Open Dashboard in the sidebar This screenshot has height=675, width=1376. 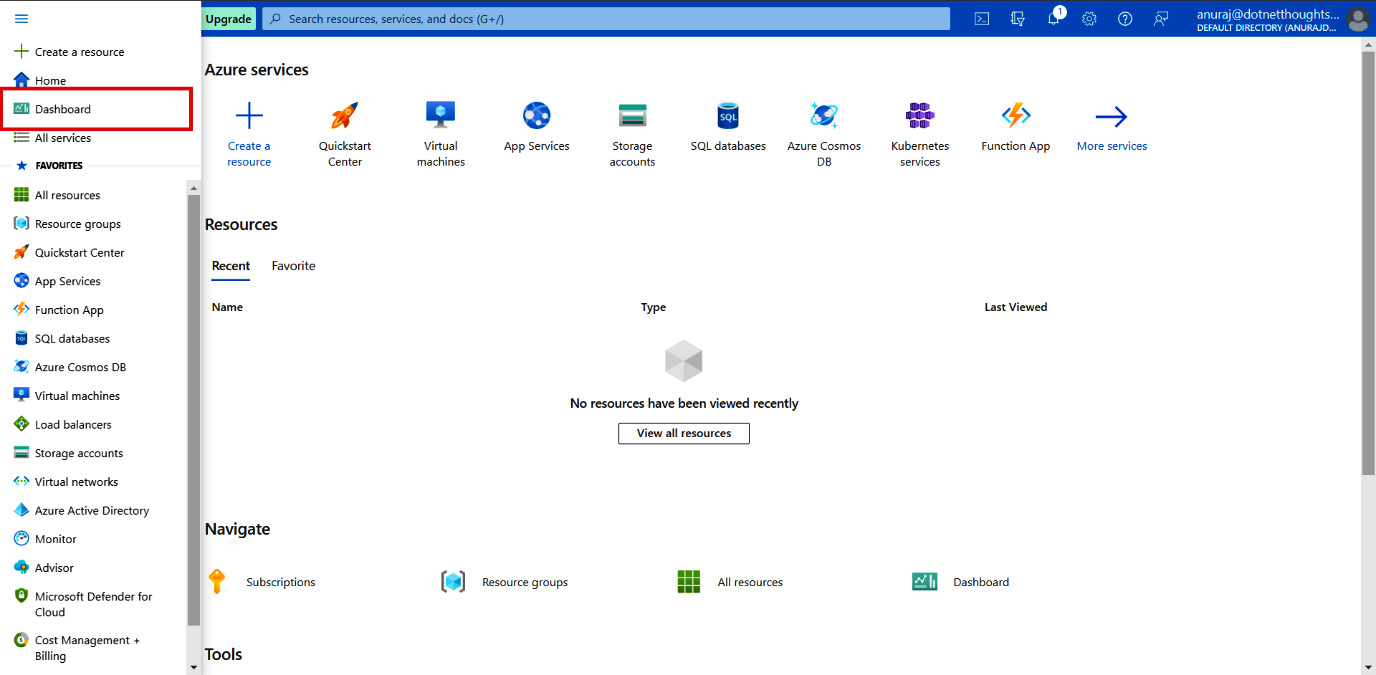coord(52,109)
